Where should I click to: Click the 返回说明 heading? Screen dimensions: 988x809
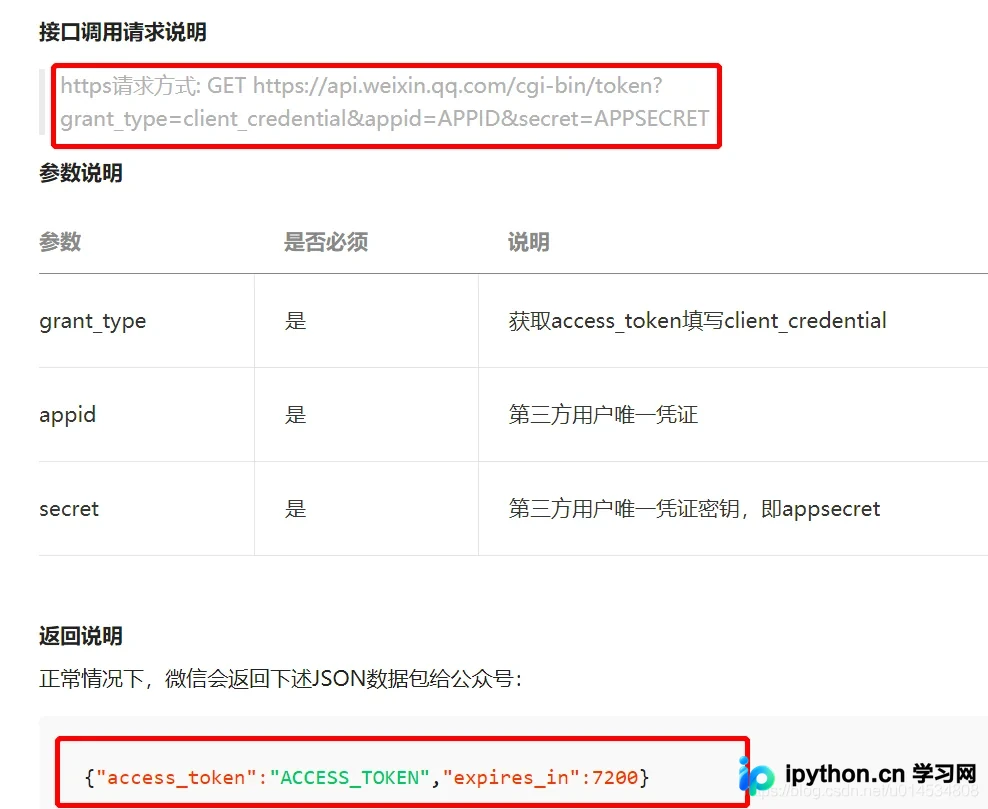coord(81,636)
